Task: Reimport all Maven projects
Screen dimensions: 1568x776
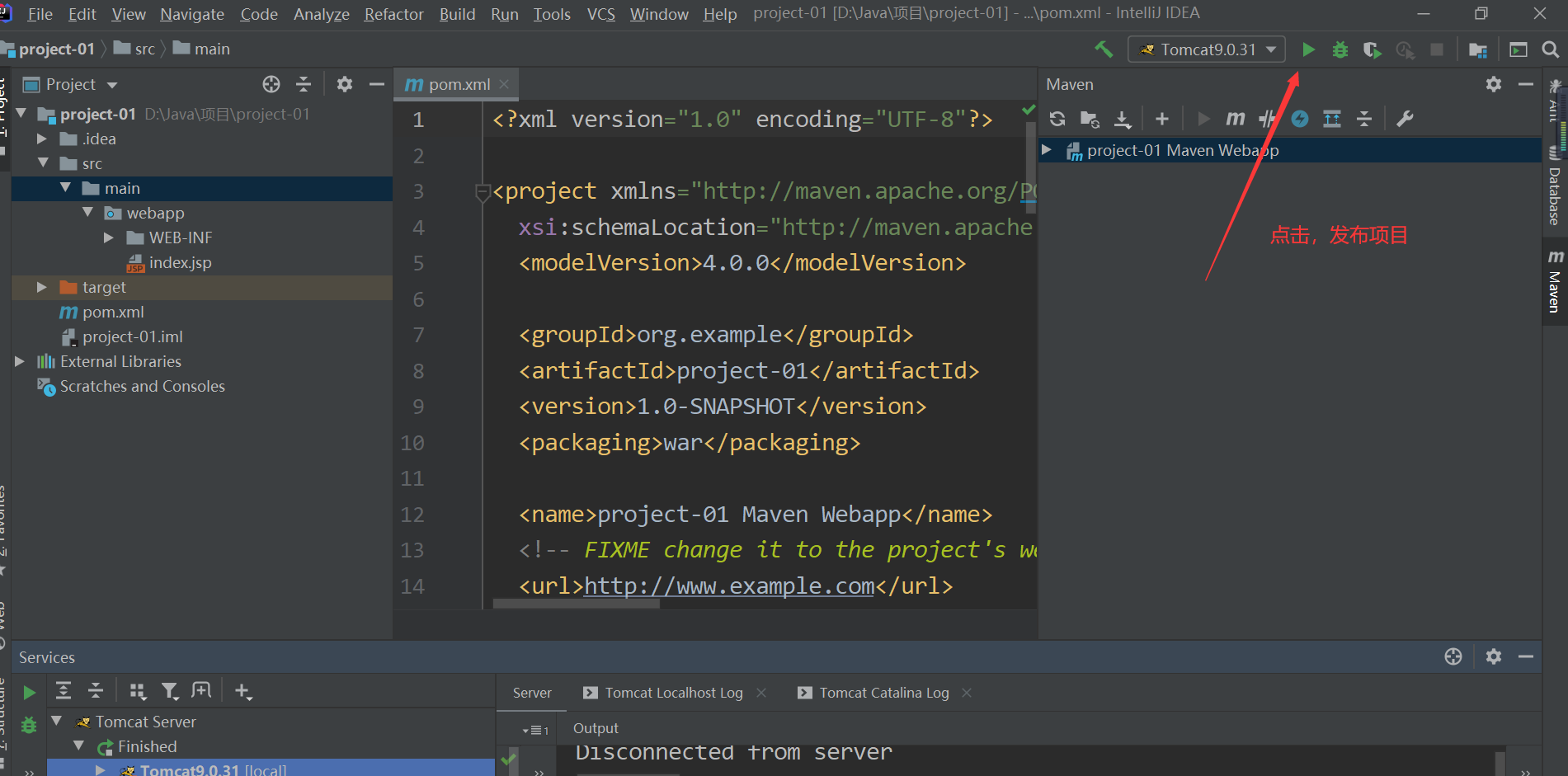Action: point(1057,119)
